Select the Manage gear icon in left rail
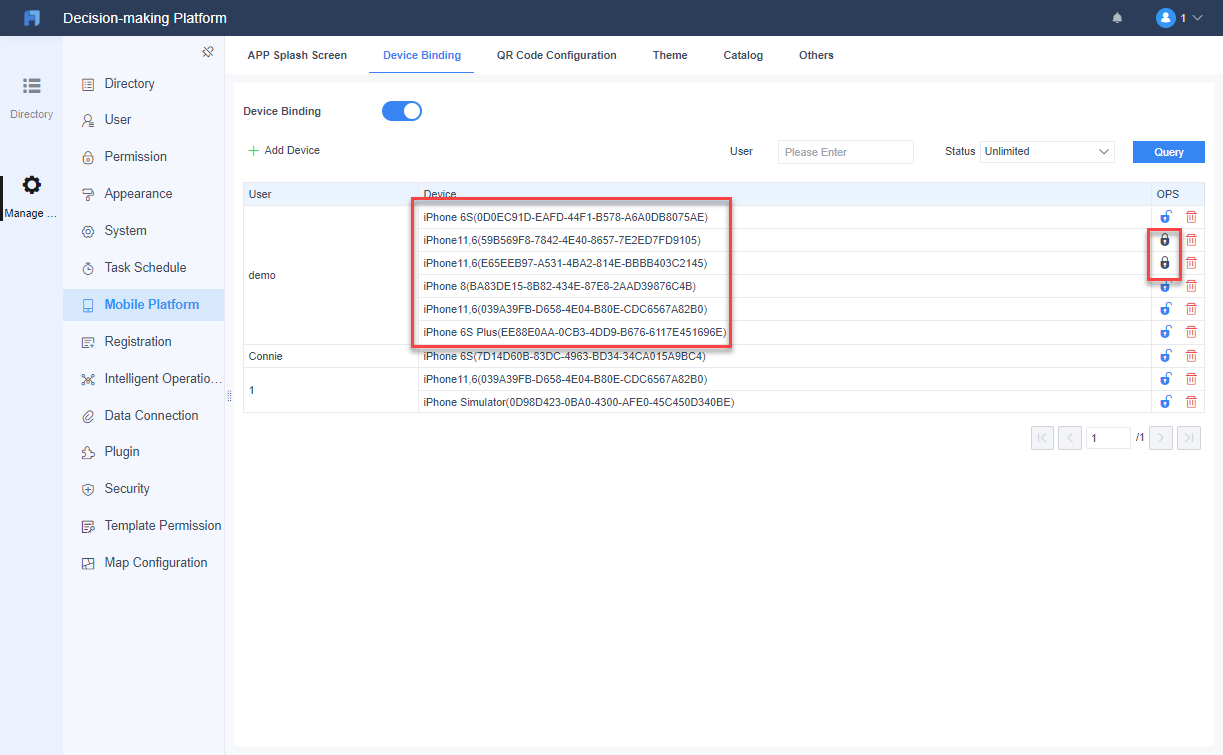Screen dimensions: 1223x755 coord(32,185)
